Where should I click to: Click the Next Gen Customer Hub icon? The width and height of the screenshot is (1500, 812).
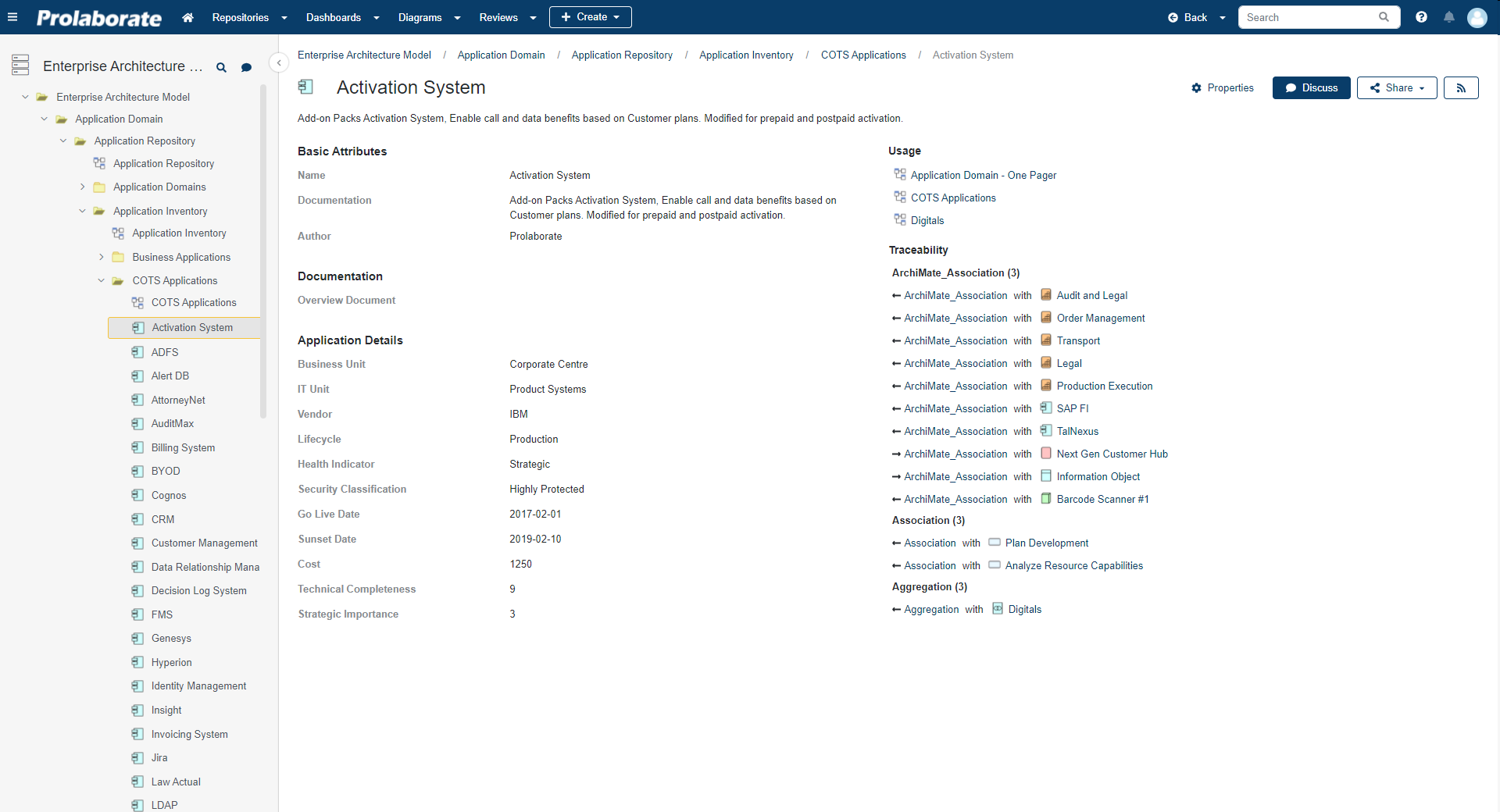pyautogui.click(x=1046, y=454)
